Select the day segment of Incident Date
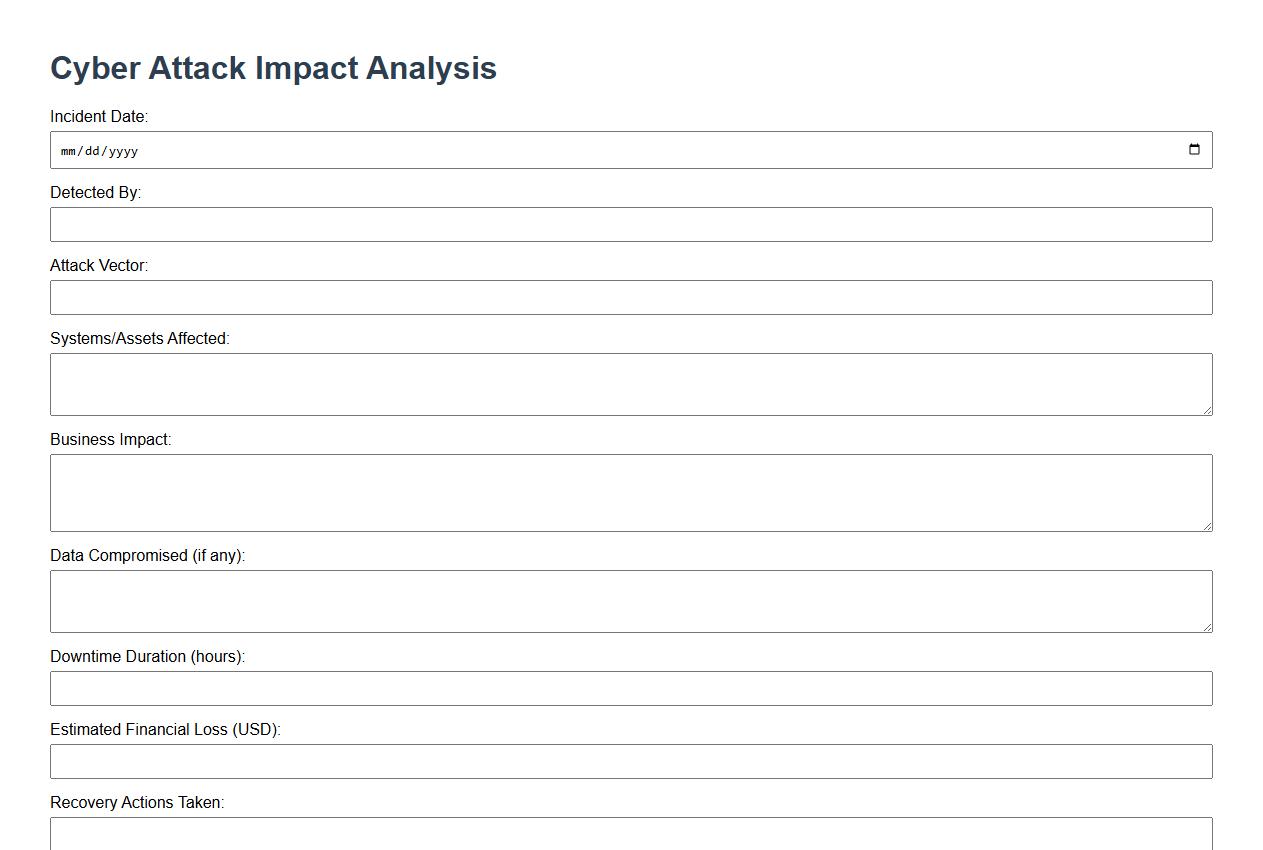1263x850 pixels. pyautogui.click(x=91, y=151)
